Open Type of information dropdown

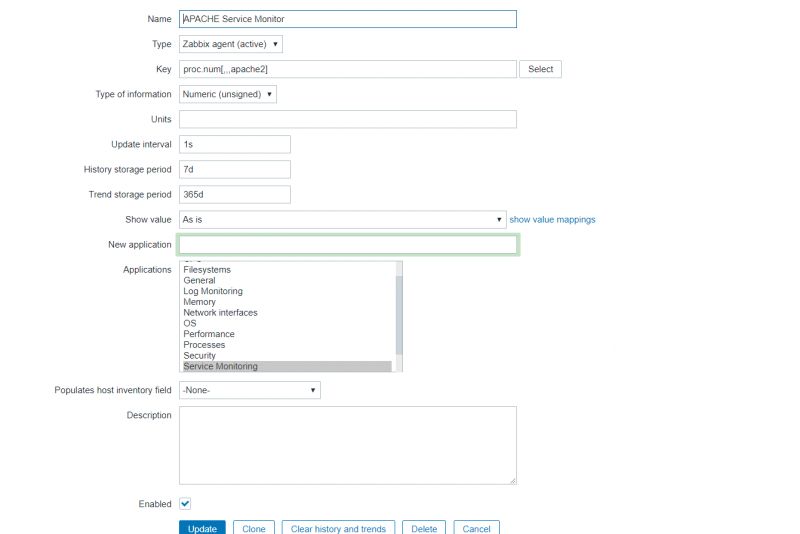coord(228,94)
